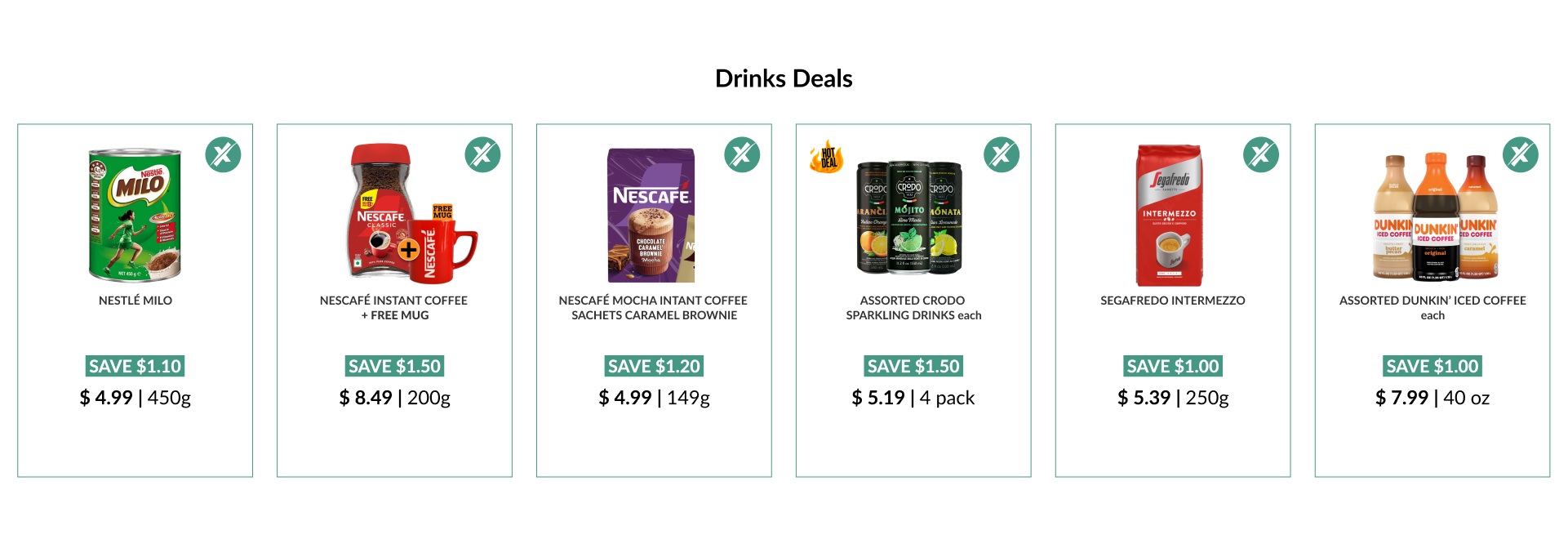Select SEGAFREDO INTERMEZZO product title
This screenshot has width=1568, height=548.
pos(1173,301)
